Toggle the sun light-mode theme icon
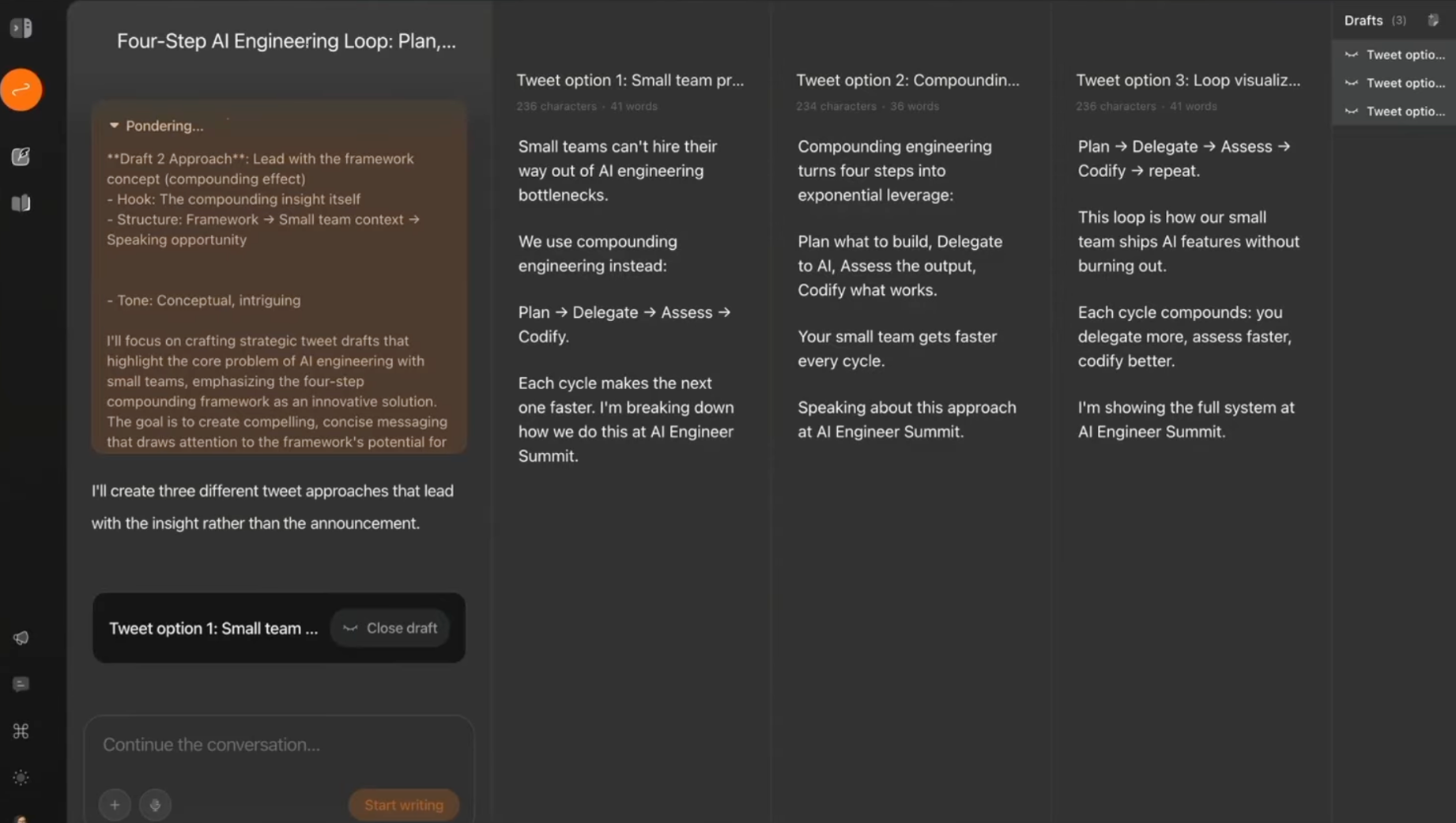Viewport: 1456px width, 823px height. [x=21, y=778]
